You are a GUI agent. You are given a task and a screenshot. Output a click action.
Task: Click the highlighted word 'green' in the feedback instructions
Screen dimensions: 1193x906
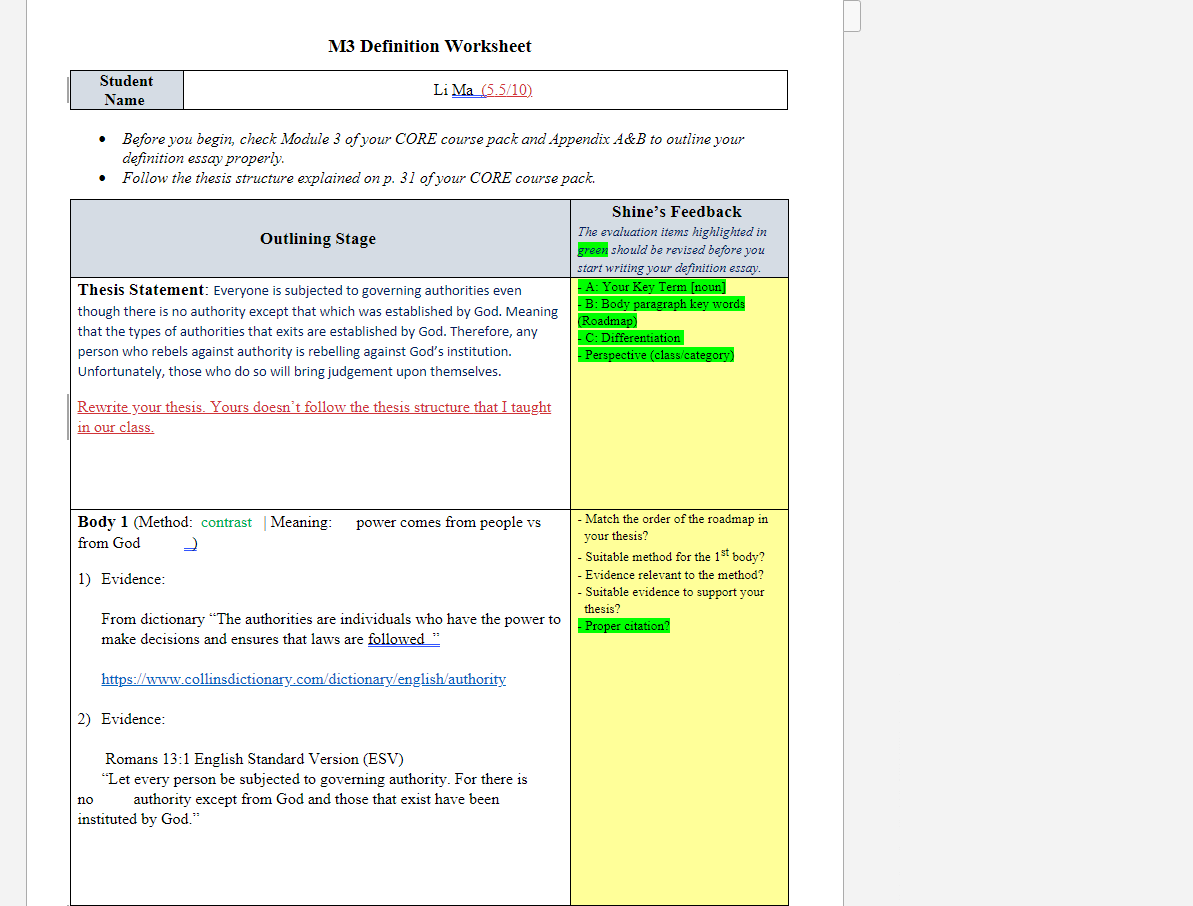(593, 250)
